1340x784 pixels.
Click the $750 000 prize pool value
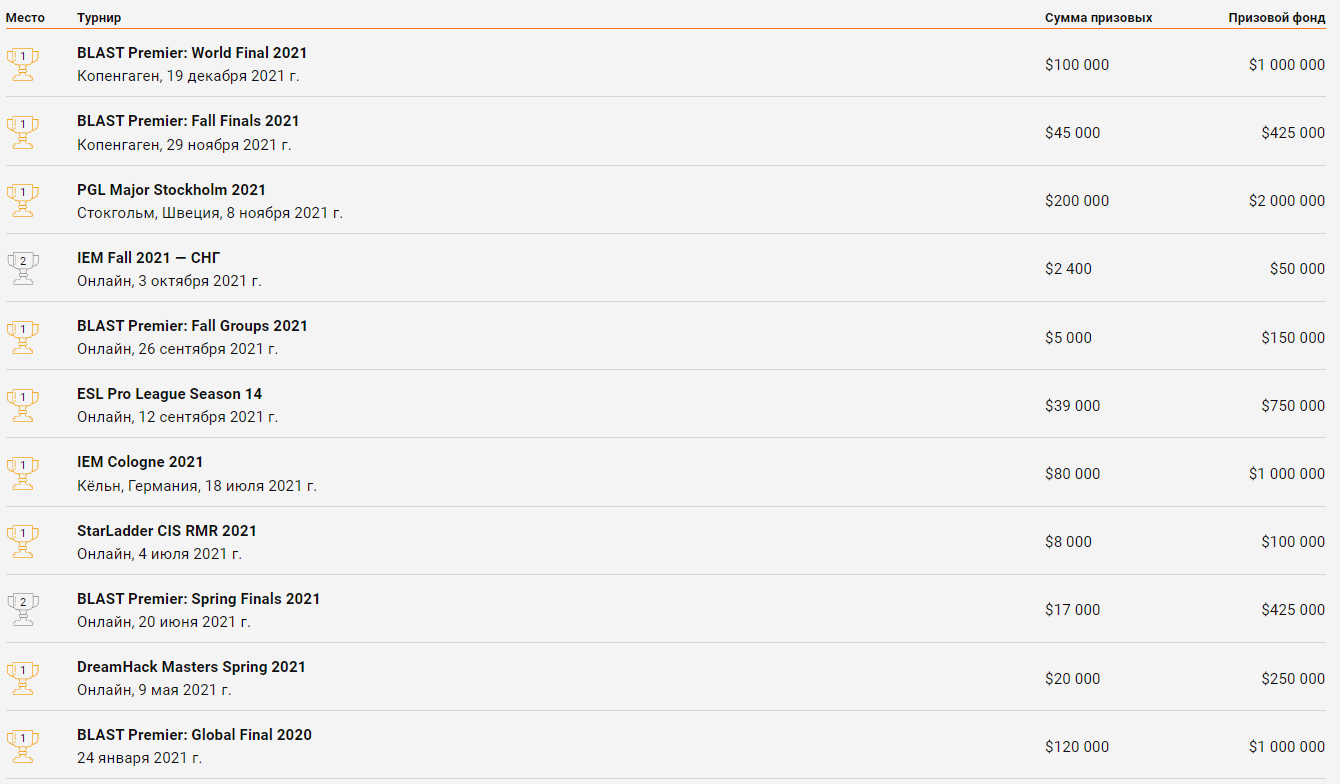tap(1293, 406)
